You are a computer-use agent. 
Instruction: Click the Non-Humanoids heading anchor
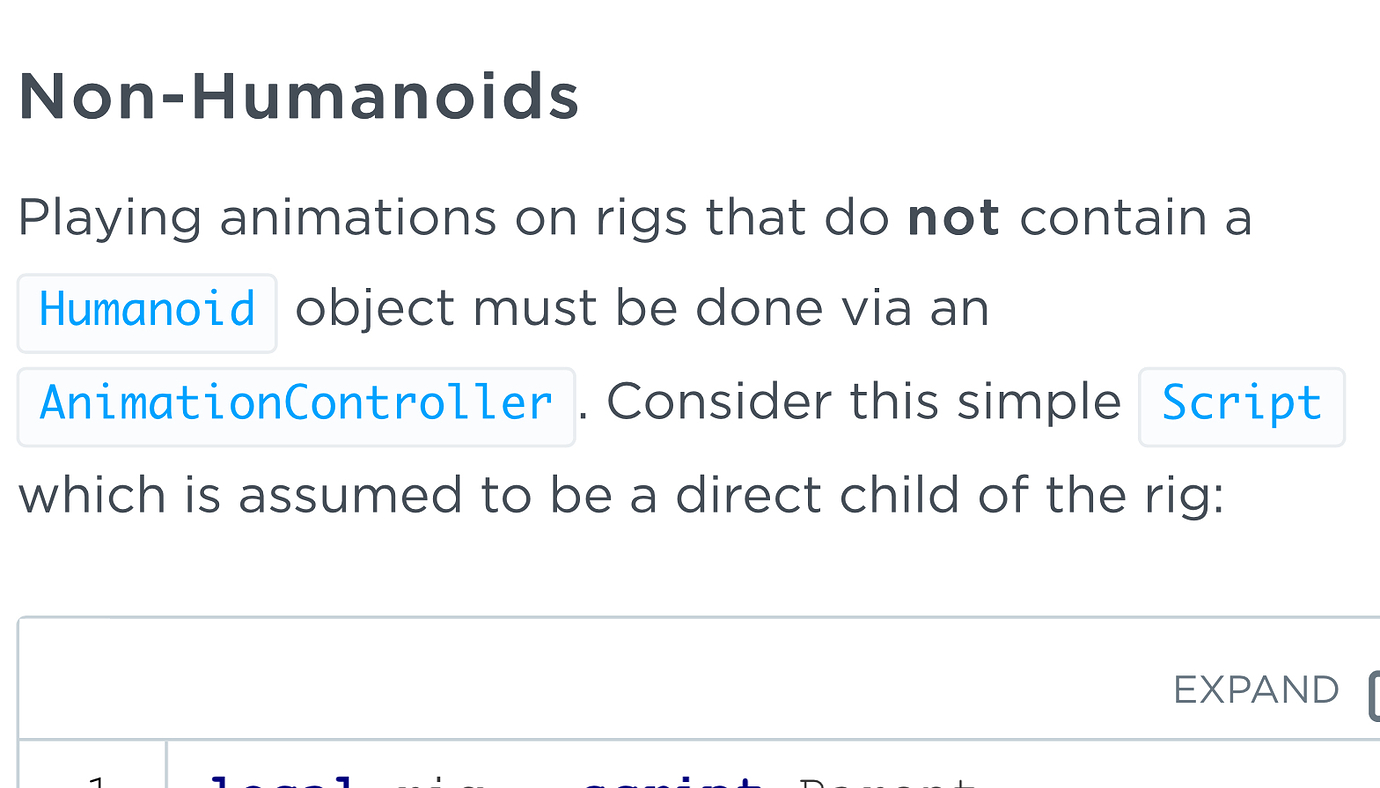pyautogui.click(x=298, y=95)
